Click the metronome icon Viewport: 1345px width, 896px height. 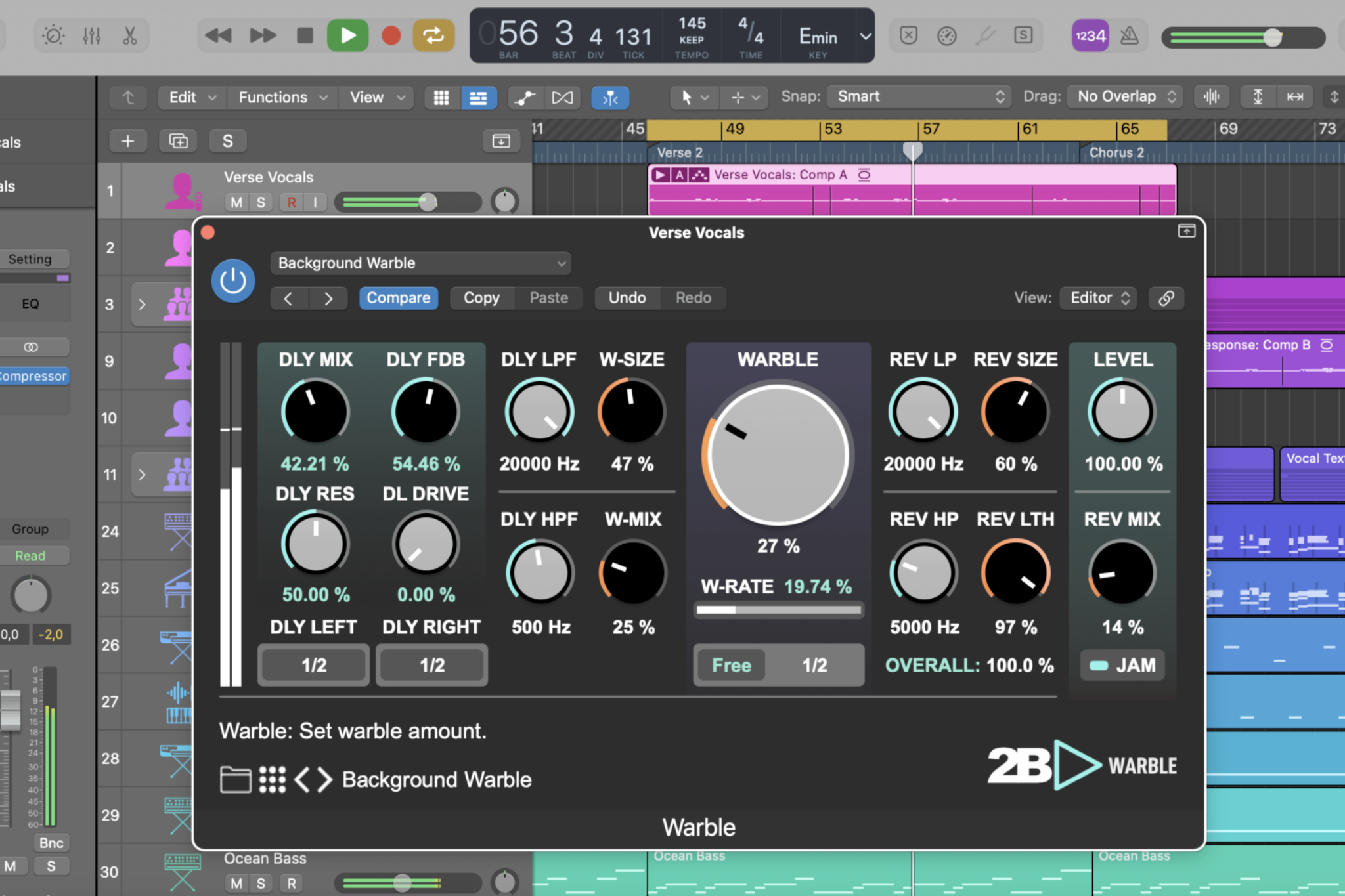[x=1129, y=36]
